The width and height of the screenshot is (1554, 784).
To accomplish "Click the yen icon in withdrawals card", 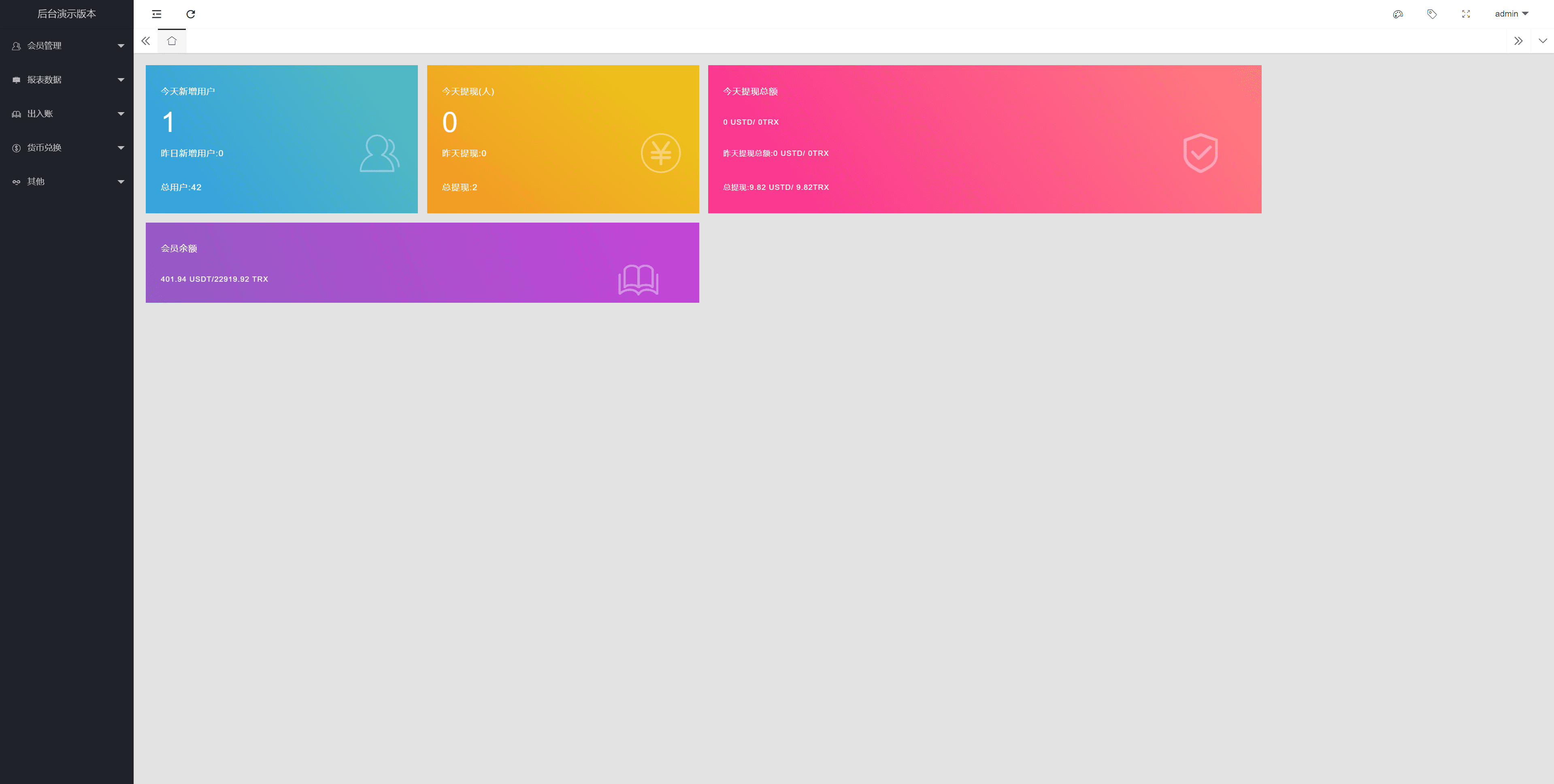I will (x=660, y=153).
